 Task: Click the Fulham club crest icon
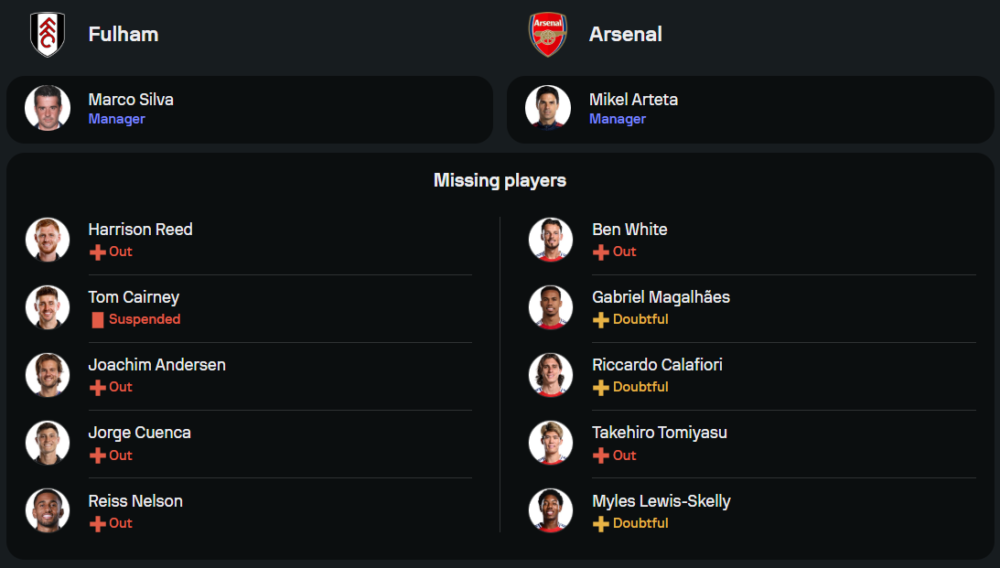click(x=47, y=34)
